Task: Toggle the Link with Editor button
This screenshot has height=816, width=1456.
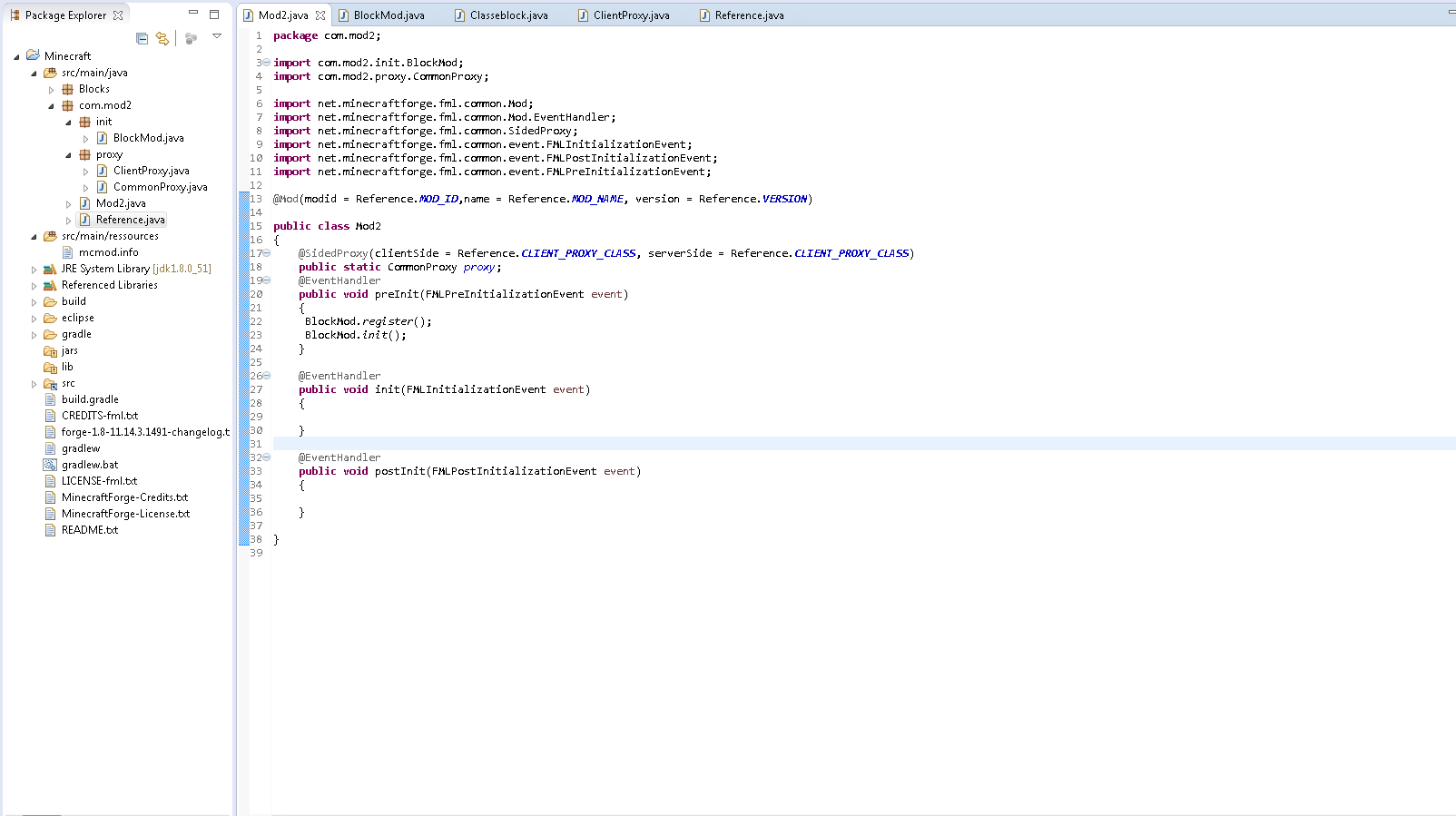Action: point(162,38)
